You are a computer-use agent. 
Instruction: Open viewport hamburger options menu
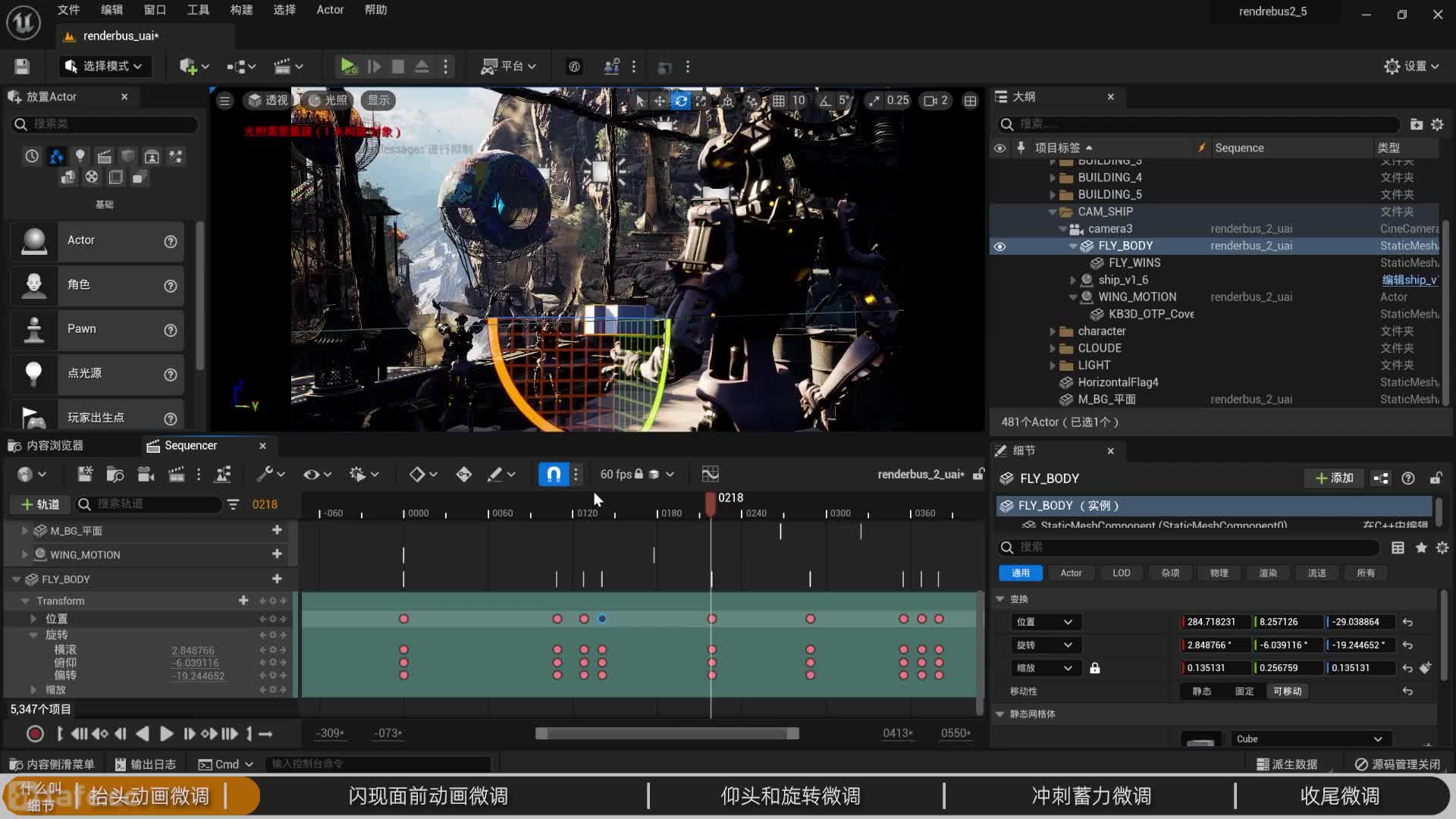[x=224, y=101]
